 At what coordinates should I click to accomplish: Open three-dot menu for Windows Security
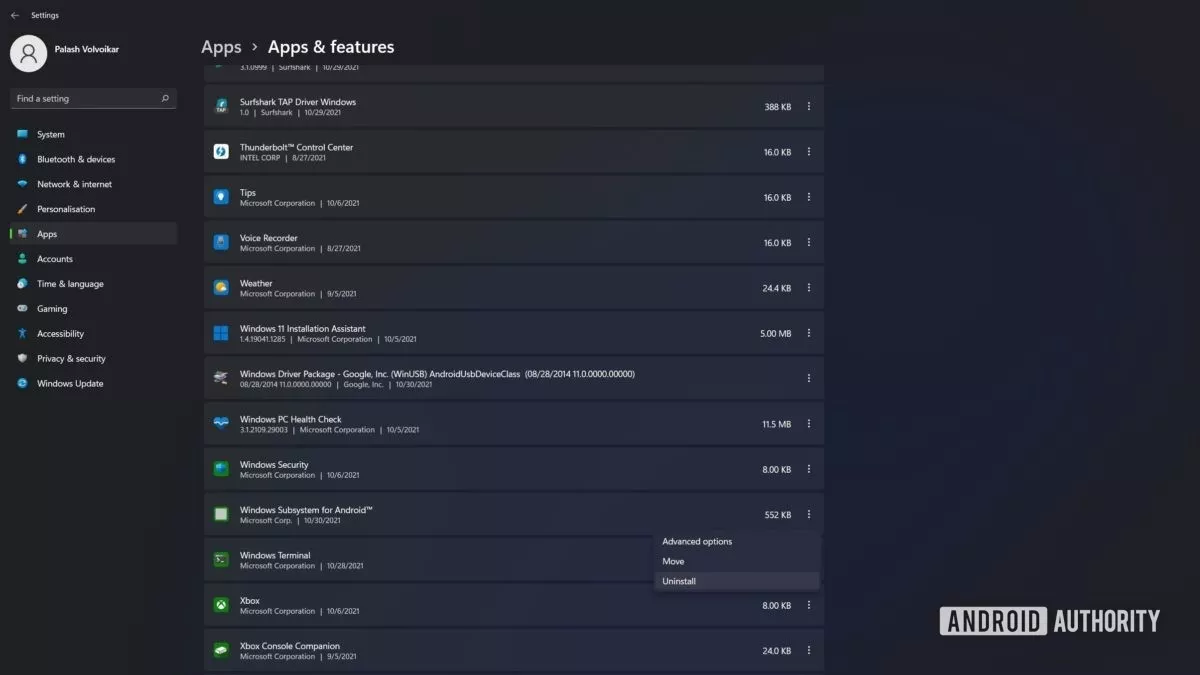[x=809, y=469]
